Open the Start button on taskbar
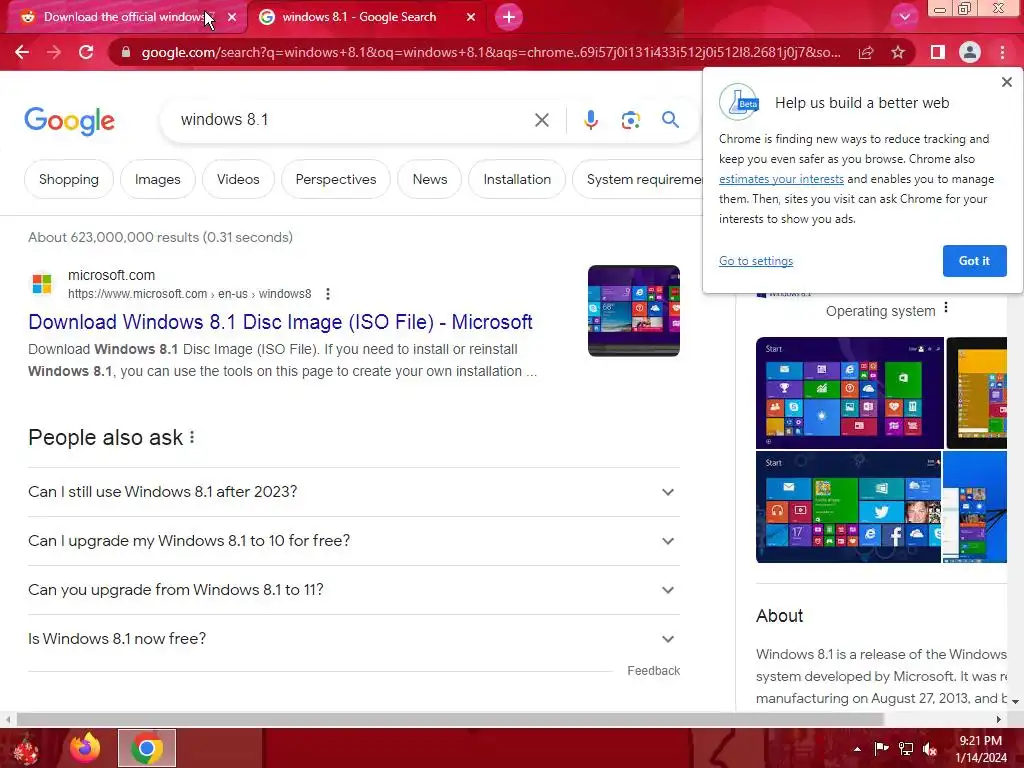Screen dimensions: 1024x768 [25, 748]
